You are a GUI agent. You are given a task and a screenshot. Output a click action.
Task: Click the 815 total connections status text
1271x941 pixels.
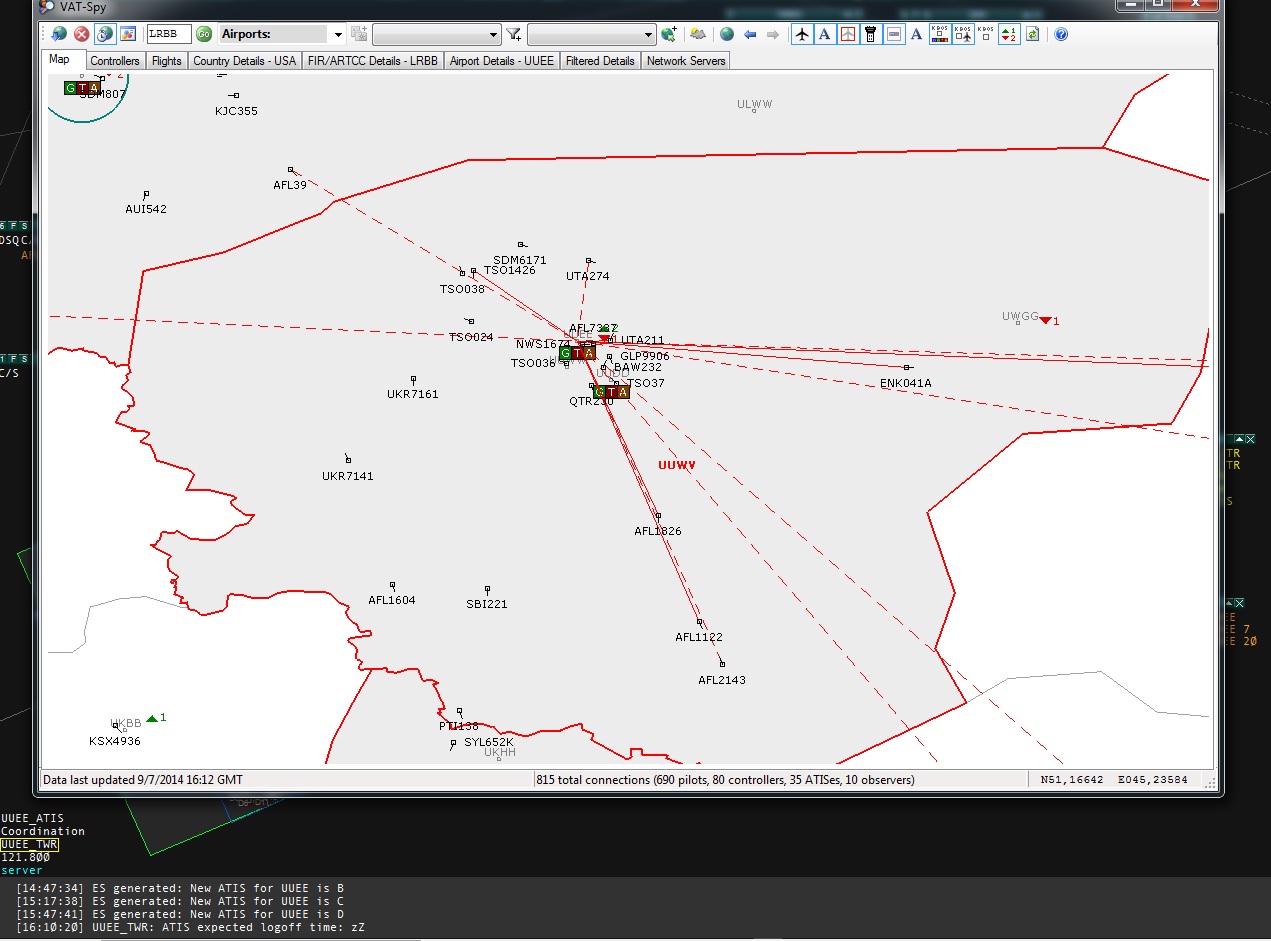pos(725,780)
